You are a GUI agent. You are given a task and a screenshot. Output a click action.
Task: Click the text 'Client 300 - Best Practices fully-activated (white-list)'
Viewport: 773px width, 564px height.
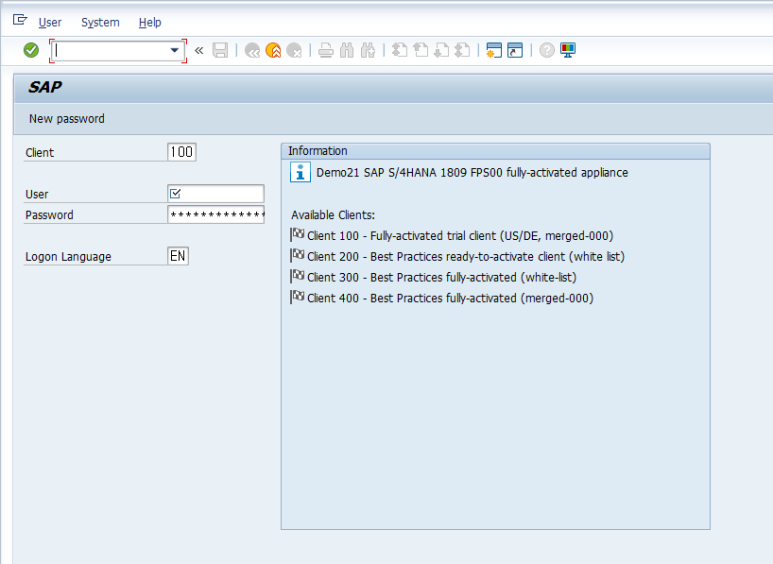442,277
